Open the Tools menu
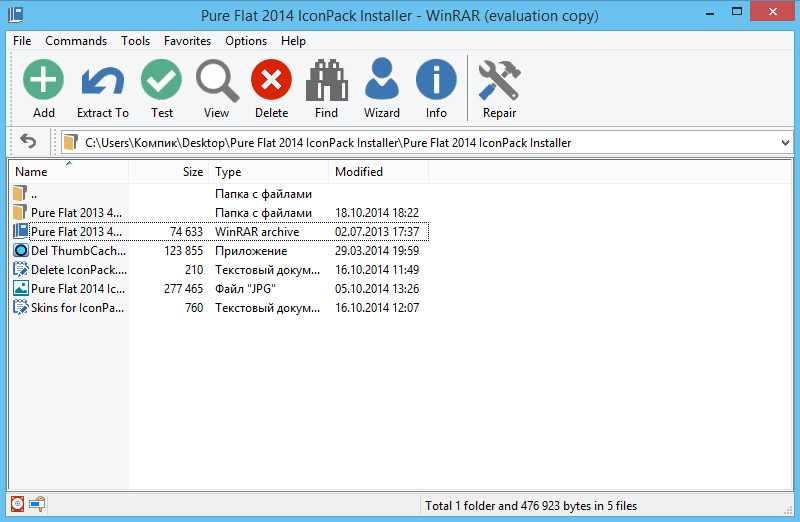Image resolution: width=800 pixels, height=522 pixels. point(135,41)
